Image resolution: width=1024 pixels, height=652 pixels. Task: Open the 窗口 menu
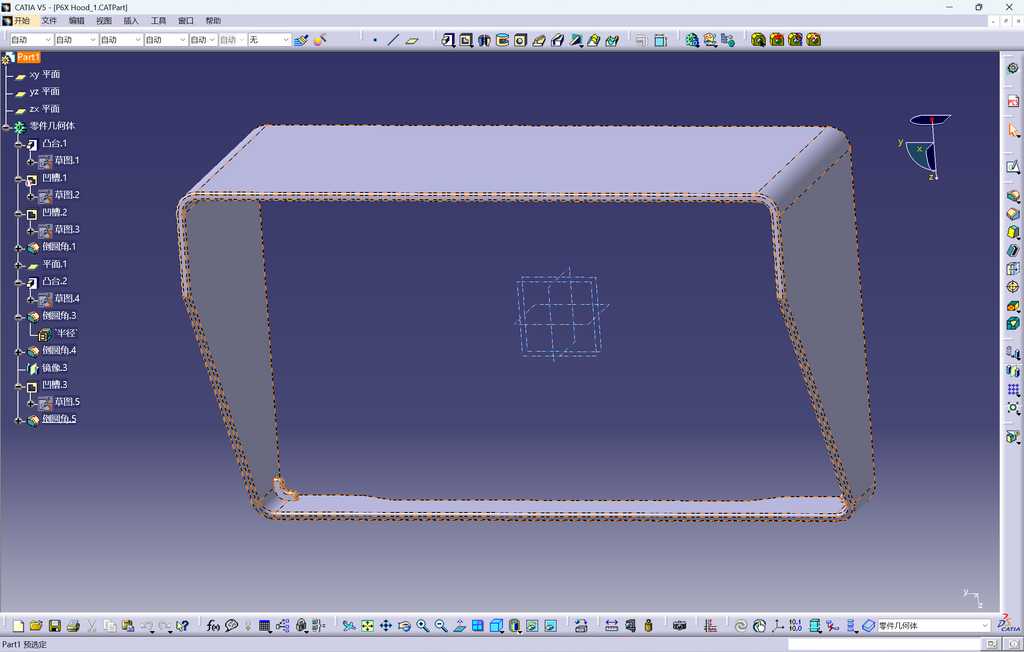click(186, 21)
